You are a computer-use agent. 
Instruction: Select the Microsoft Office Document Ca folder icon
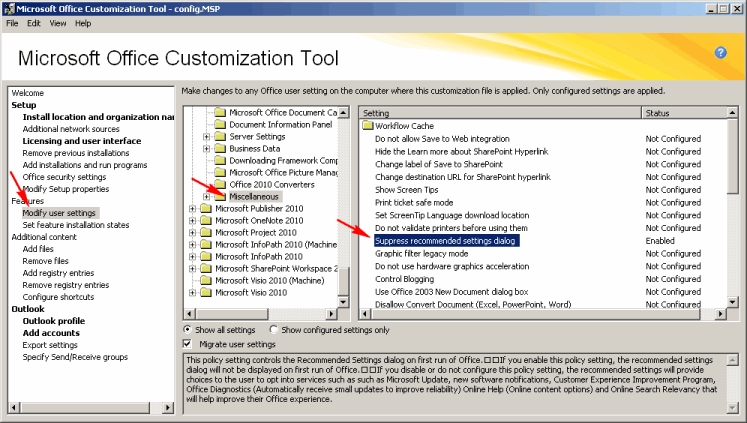[220, 112]
